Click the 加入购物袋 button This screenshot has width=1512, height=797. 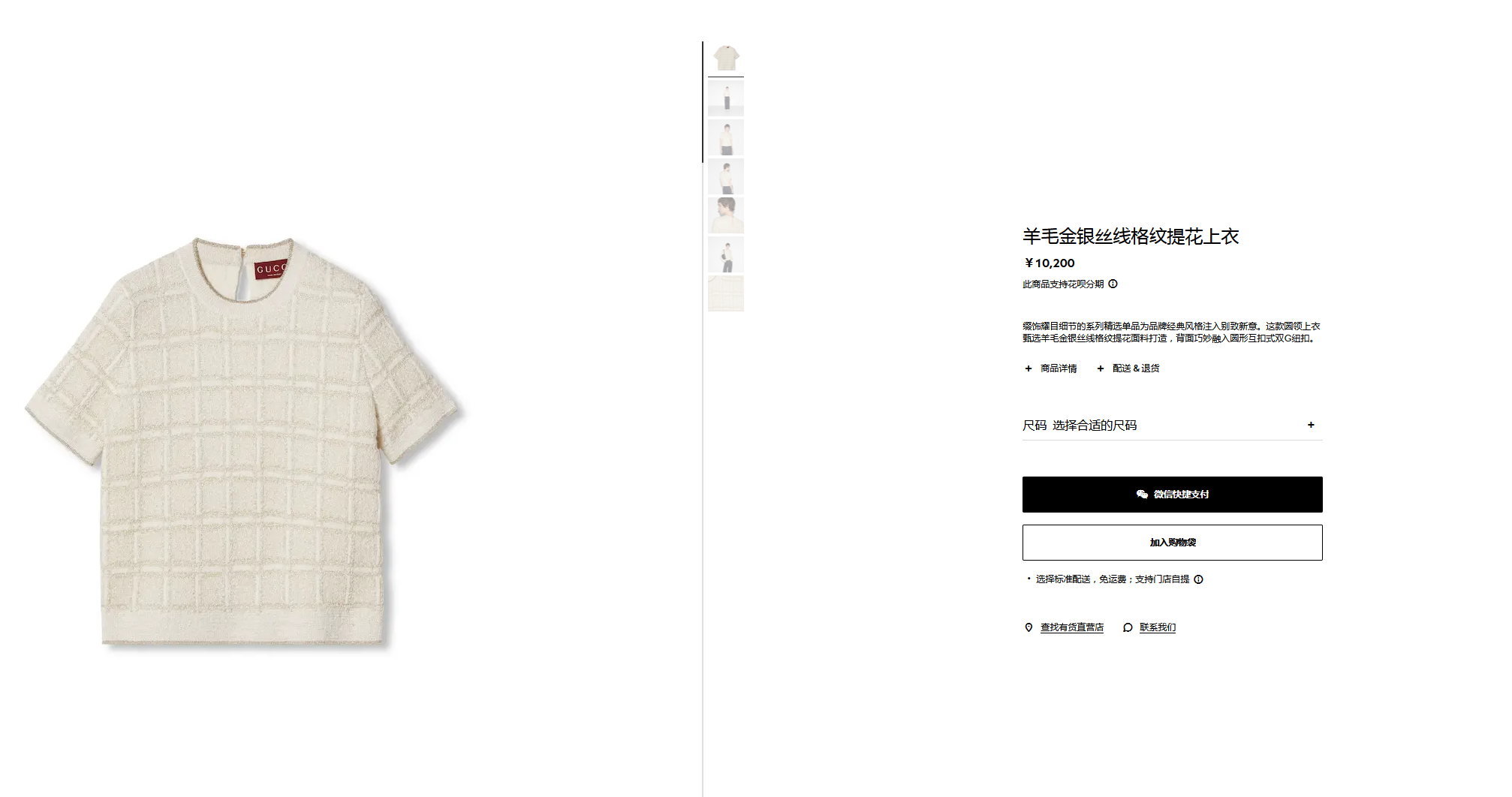click(1172, 543)
